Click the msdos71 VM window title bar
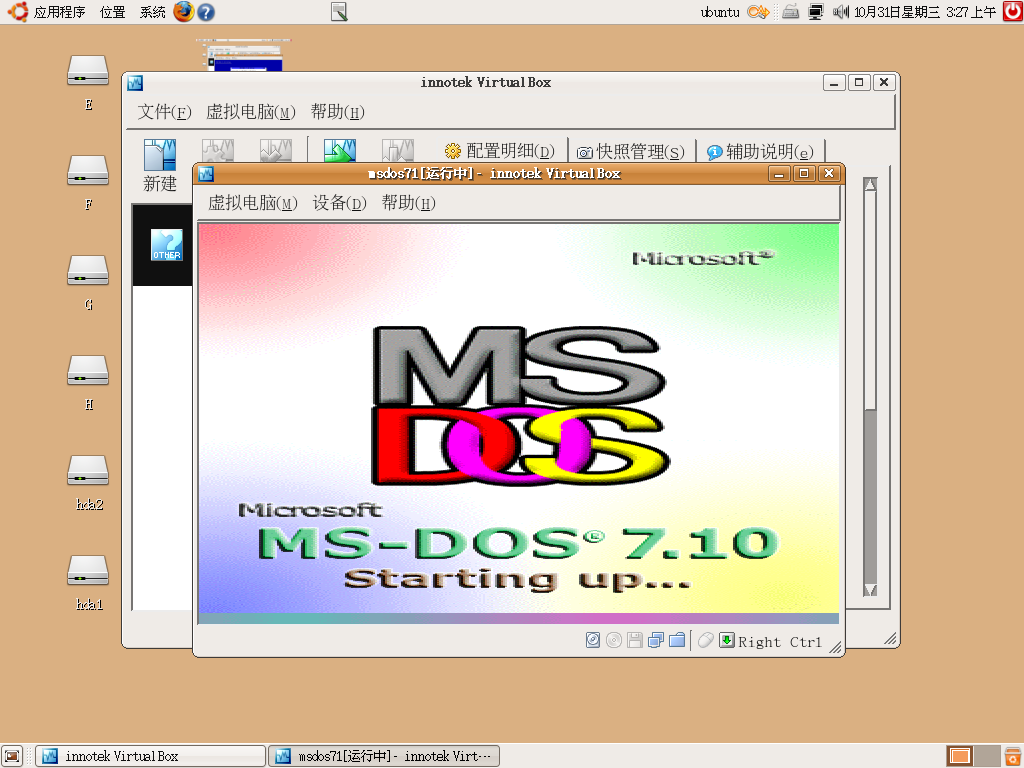 (493, 173)
